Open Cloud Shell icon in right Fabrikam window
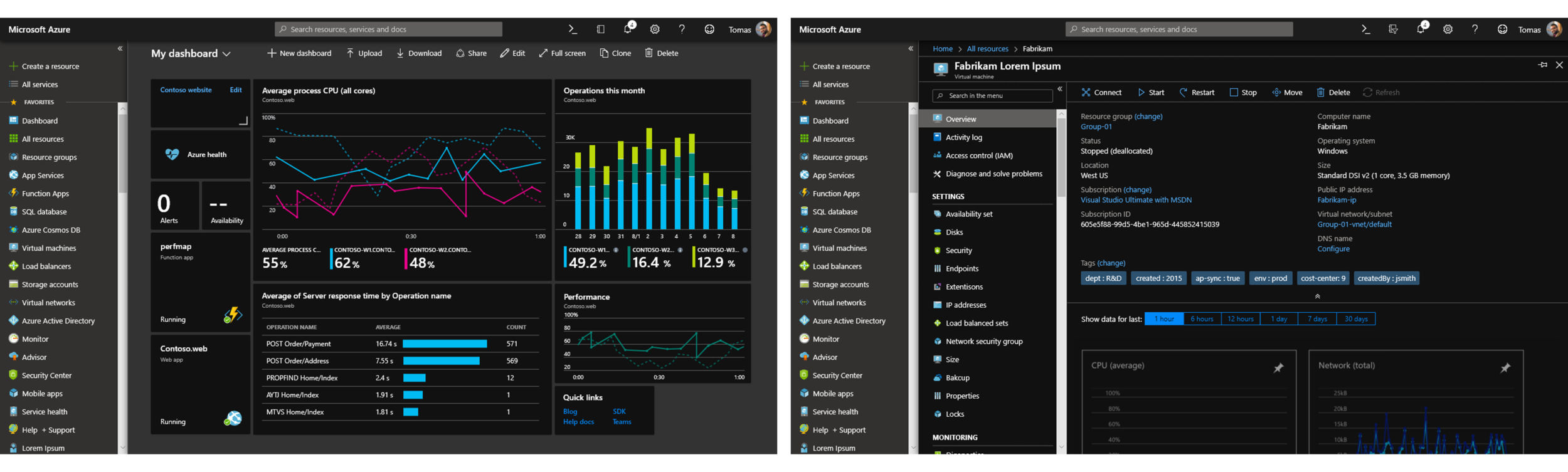This screenshot has width=1568, height=472. 1365,29
